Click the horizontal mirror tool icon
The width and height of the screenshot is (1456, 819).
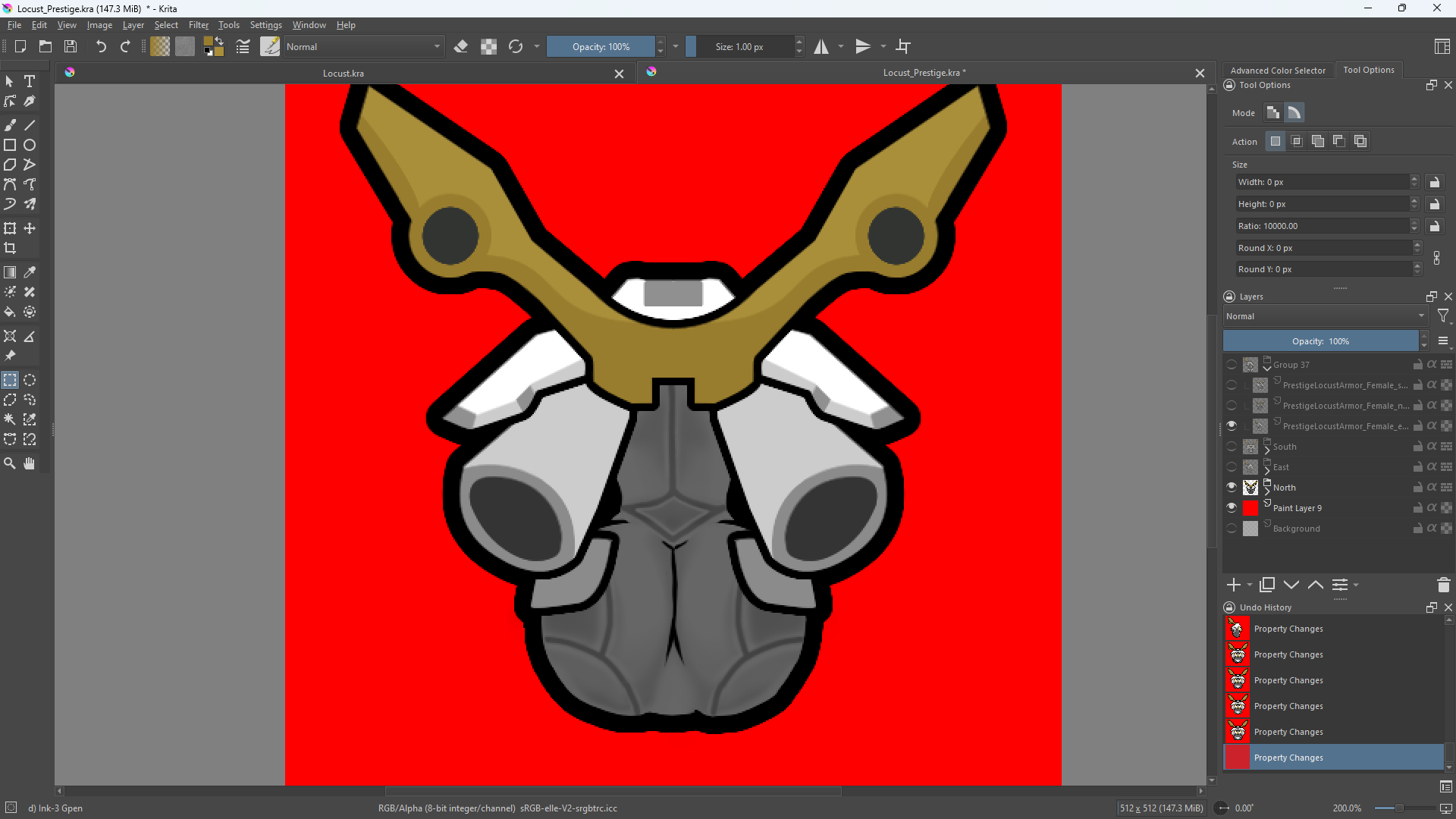coord(821,46)
